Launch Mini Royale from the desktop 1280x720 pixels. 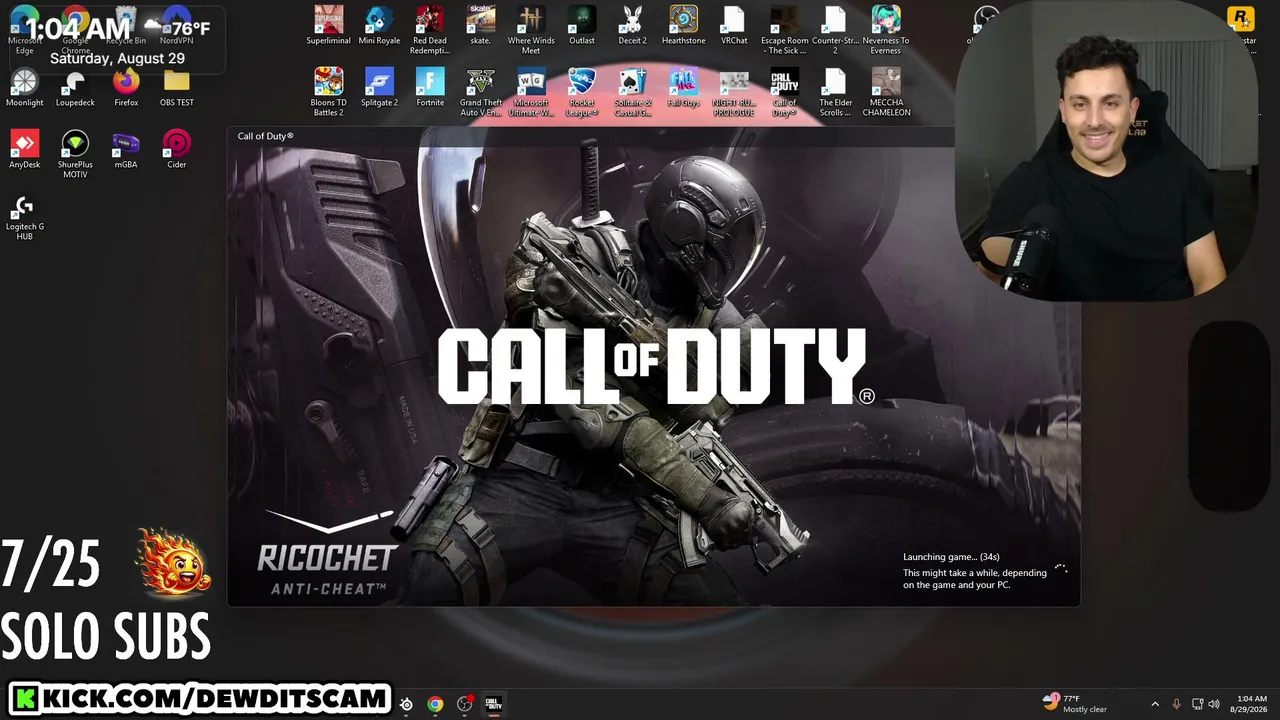(379, 26)
